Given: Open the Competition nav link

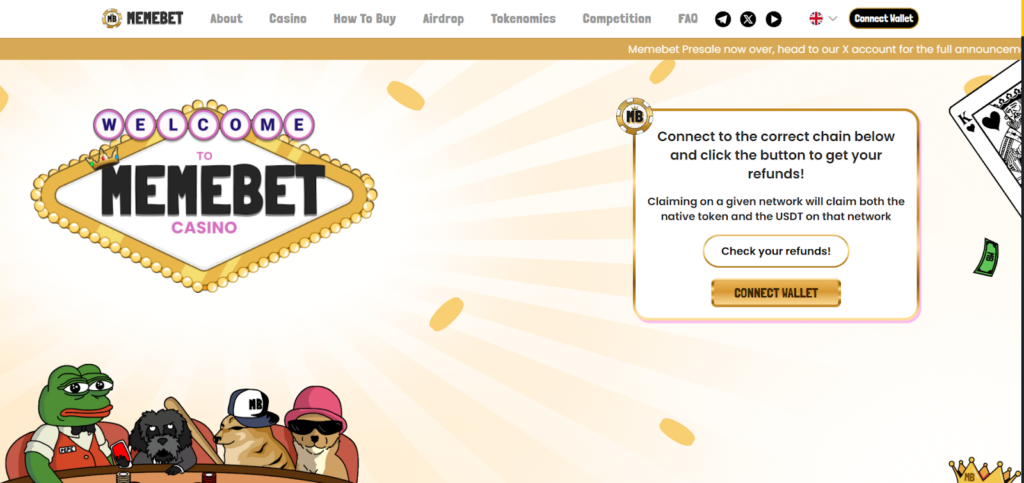Looking at the screenshot, I should pyautogui.click(x=617, y=19).
